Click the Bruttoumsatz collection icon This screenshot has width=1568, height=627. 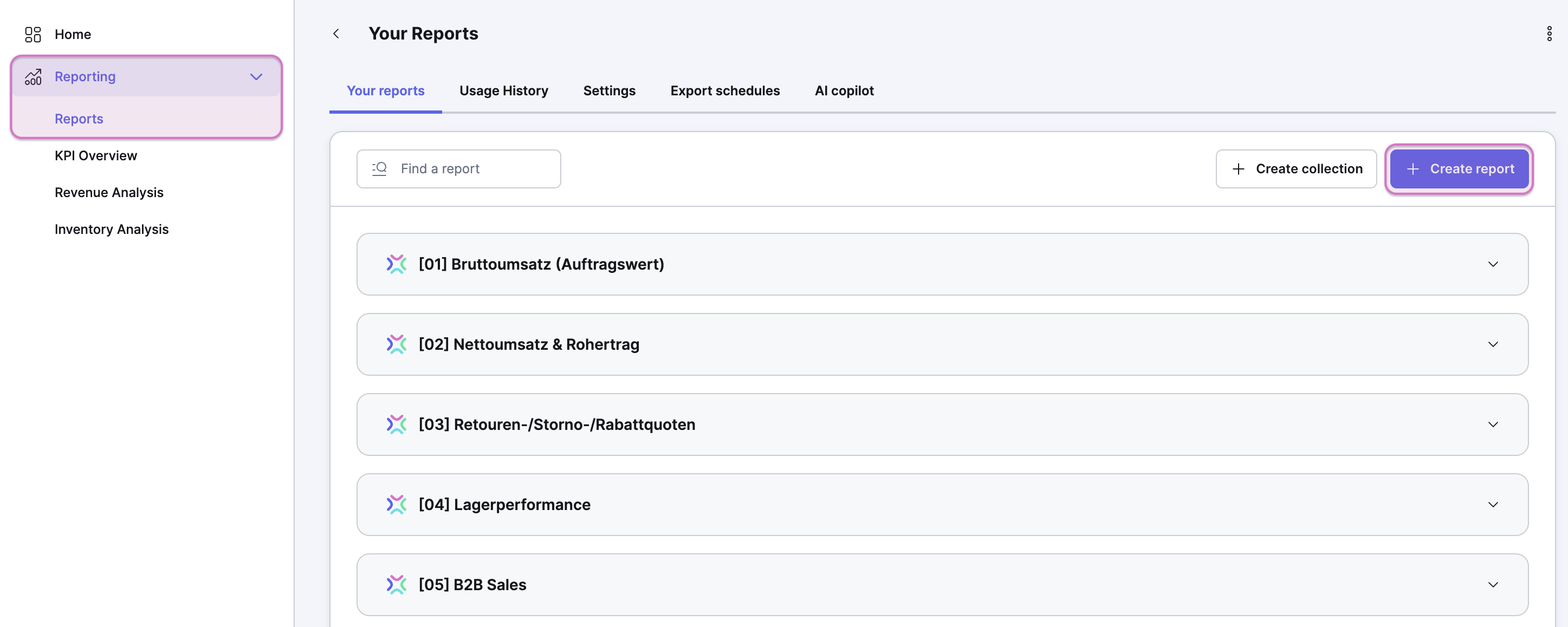396,264
